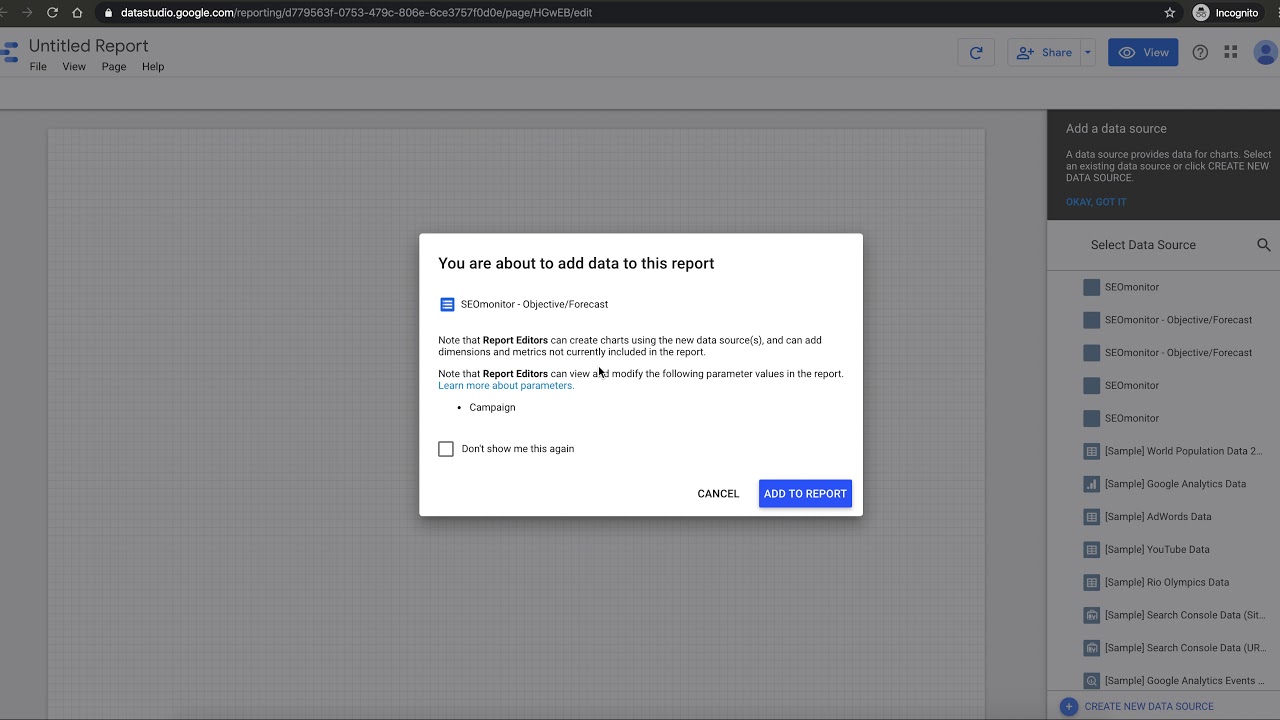Open the Help question mark icon
This screenshot has height=720, width=1280.
1200,53
